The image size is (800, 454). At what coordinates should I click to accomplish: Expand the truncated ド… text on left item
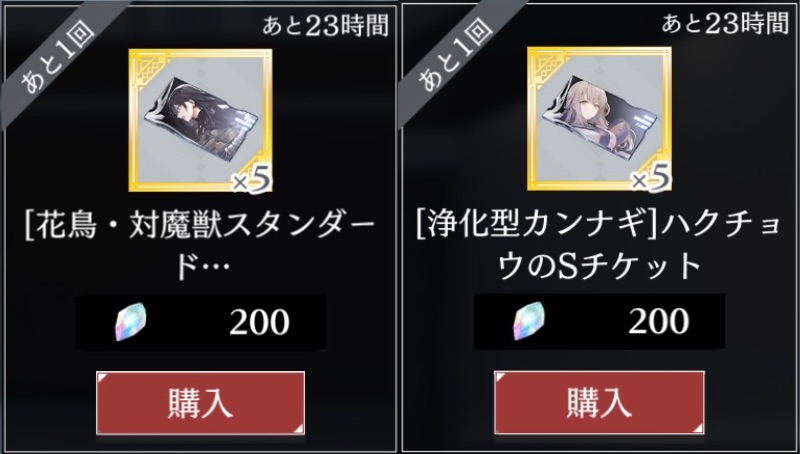201,267
